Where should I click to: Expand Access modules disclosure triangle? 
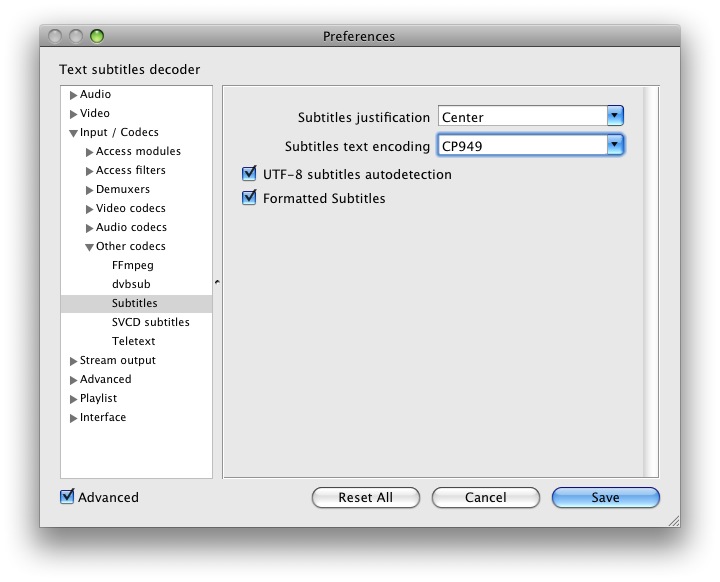[x=89, y=152]
